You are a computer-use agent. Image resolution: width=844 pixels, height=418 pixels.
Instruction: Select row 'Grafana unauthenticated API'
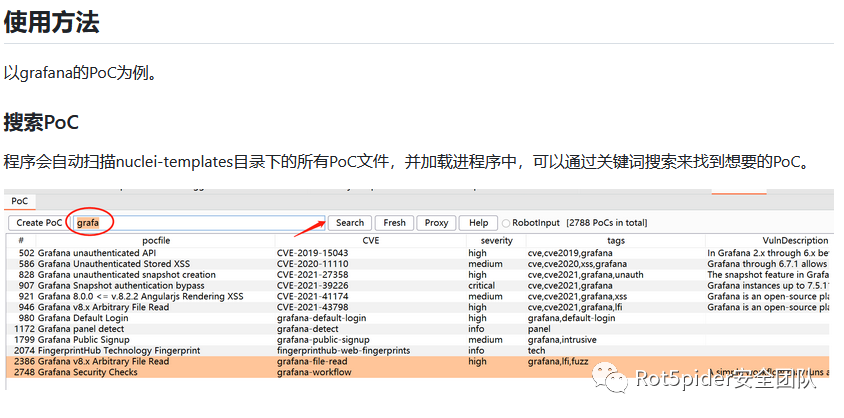click(x=420, y=253)
